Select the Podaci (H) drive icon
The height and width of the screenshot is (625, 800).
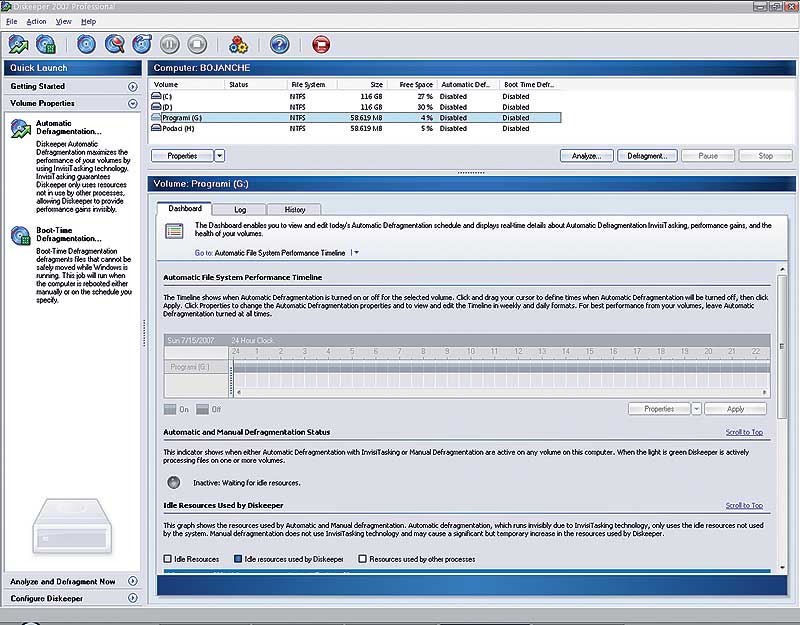pos(156,128)
